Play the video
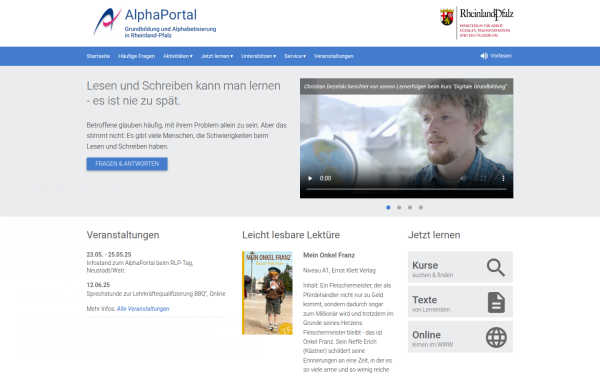The height and width of the screenshot is (375, 600). (x=310, y=178)
